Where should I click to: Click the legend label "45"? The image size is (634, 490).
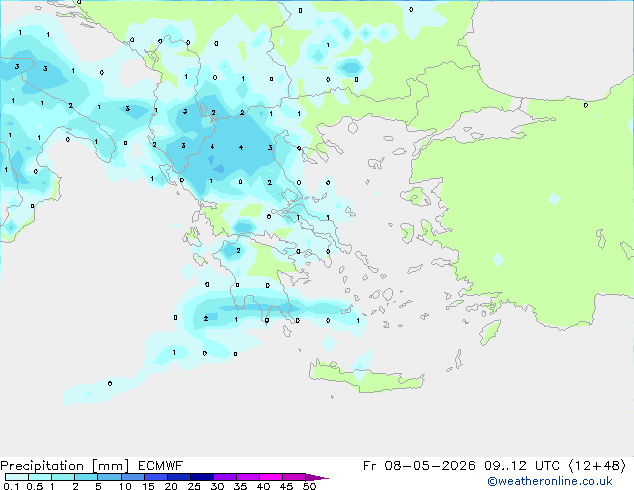point(286,486)
